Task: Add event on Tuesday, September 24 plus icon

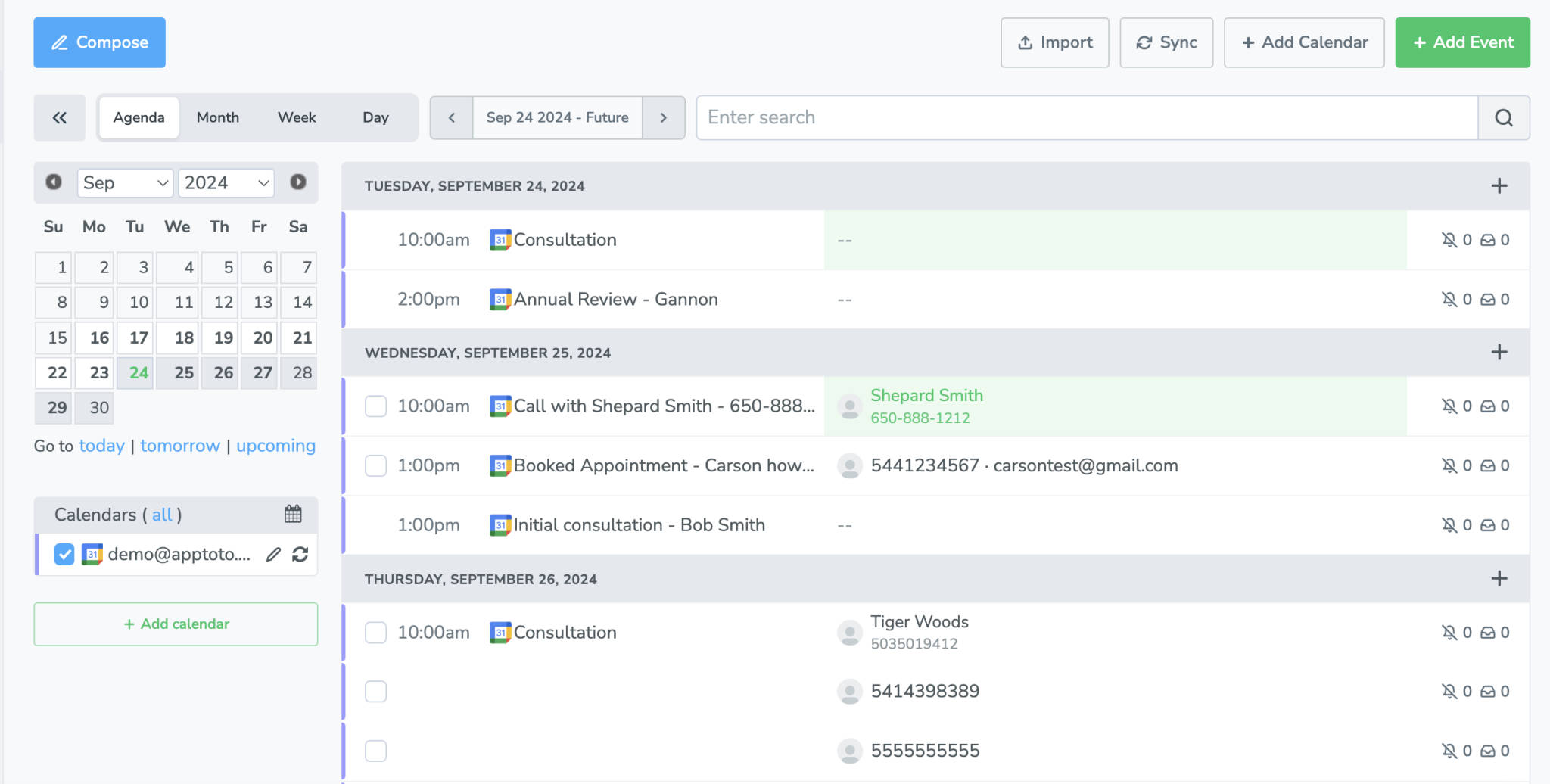Action: [1499, 186]
